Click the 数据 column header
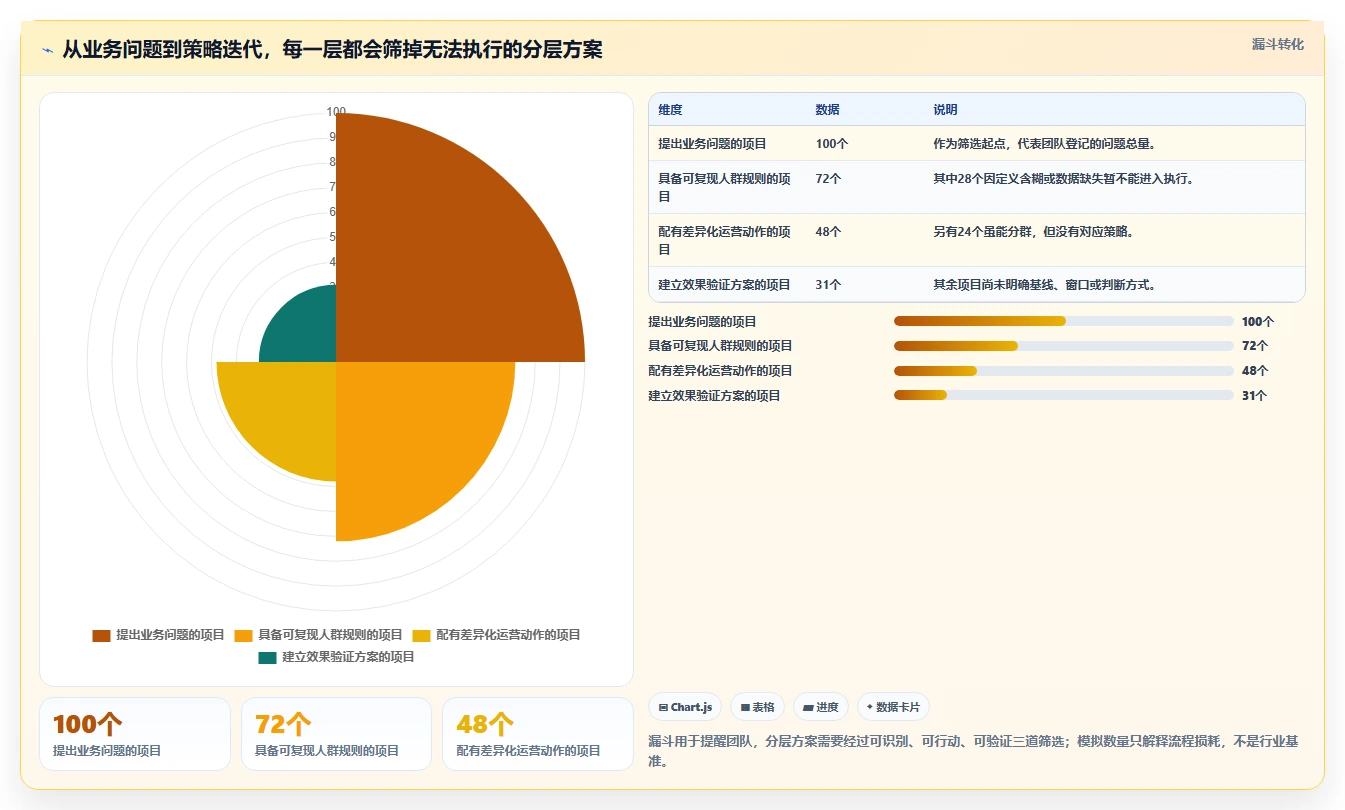Viewport: 1345px width, 810px height. pyautogui.click(x=827, y=110)
